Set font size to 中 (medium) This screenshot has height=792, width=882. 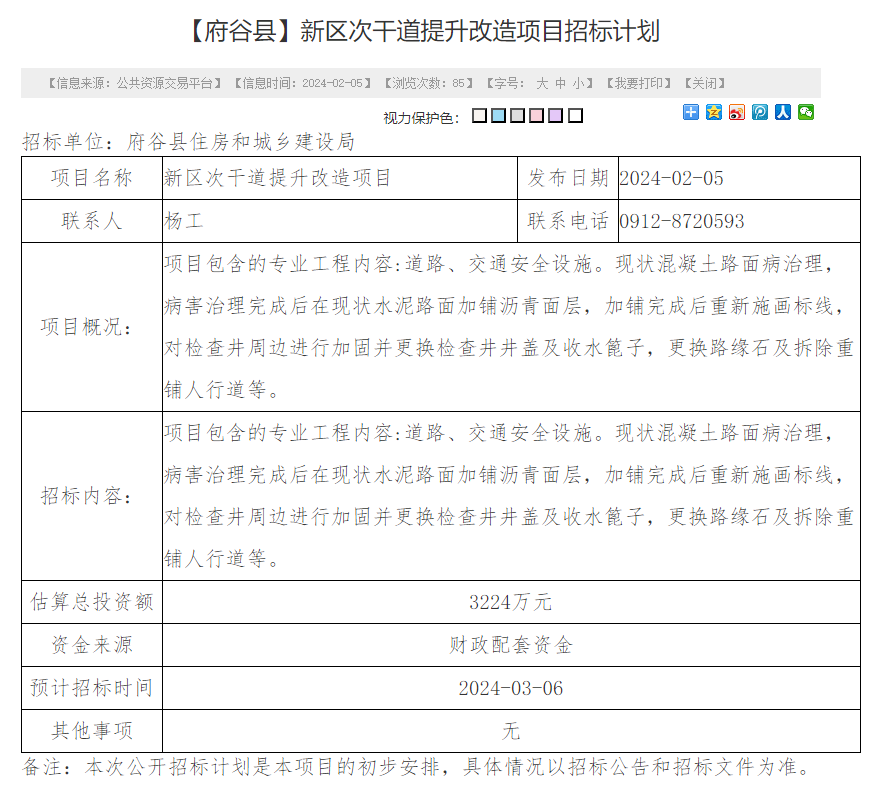561,84
